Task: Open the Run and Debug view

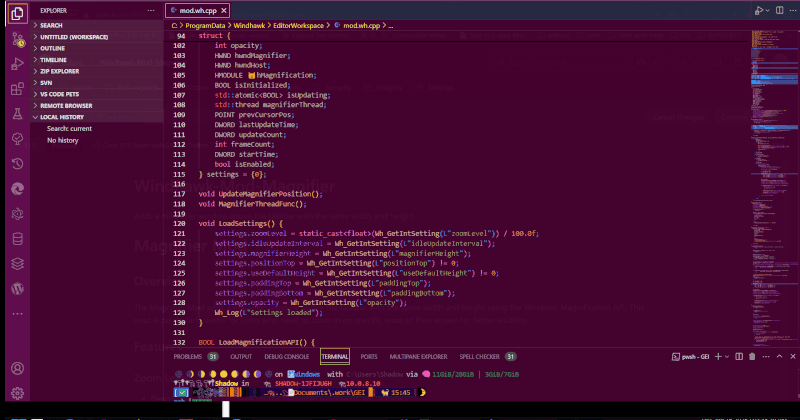Action: click(x=17, y=64)
